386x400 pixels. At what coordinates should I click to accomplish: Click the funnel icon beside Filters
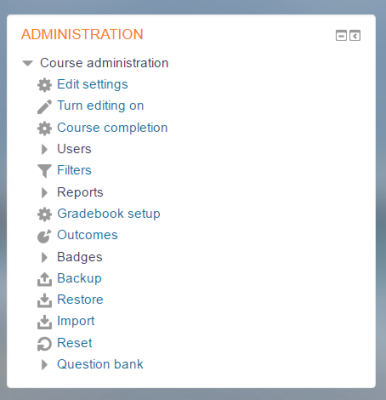click(44, 171)
